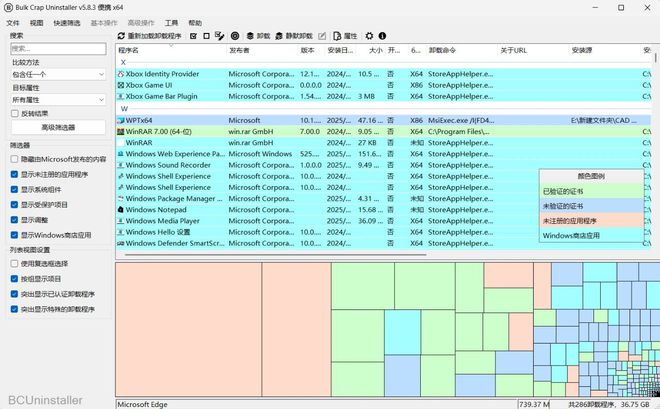
Task: Click the WPTx64 row icon
Action: pos(121,120)
